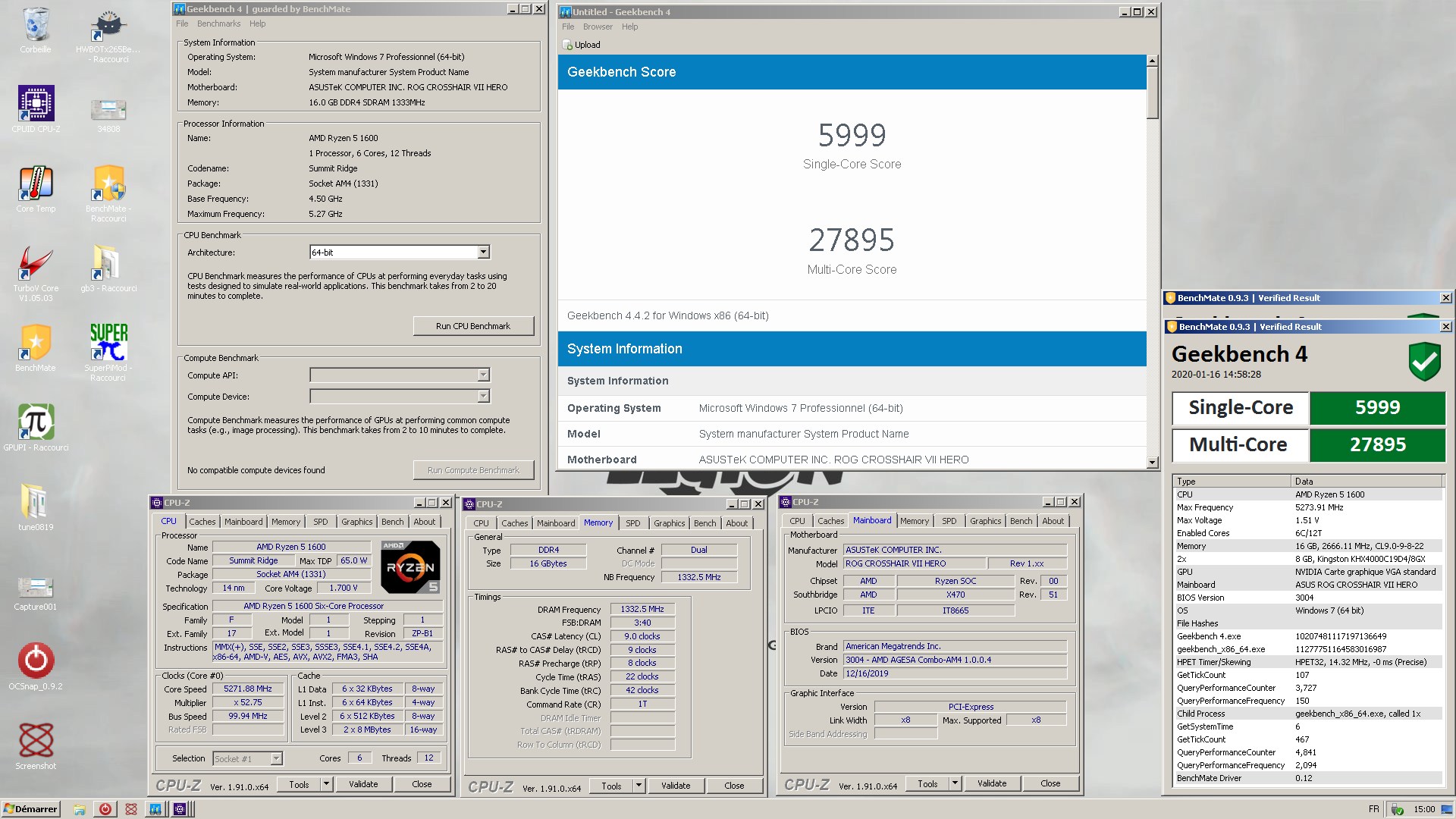
Task: Switch to the Geekbench taskbar button
Action: click(155, 809)
